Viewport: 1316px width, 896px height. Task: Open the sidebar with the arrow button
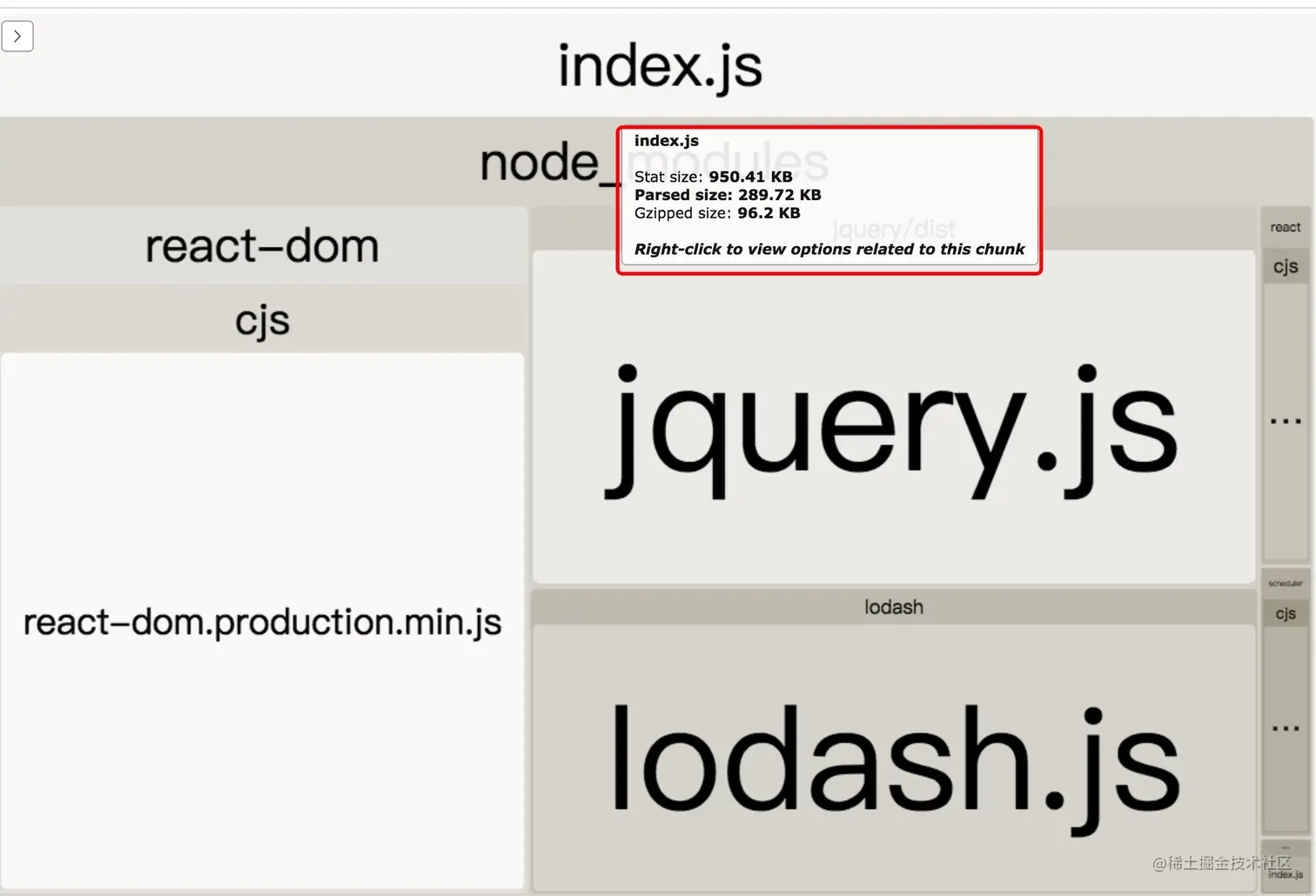pyautogui.click(x=17, y=37)
